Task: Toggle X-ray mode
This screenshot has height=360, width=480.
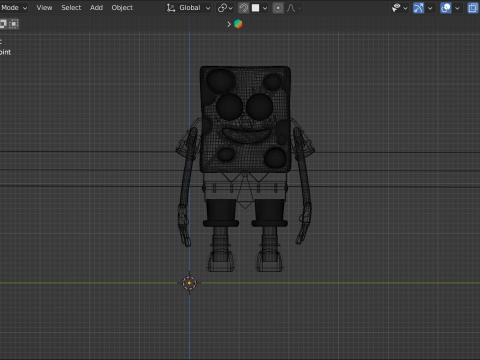Action: pos(473,8)
